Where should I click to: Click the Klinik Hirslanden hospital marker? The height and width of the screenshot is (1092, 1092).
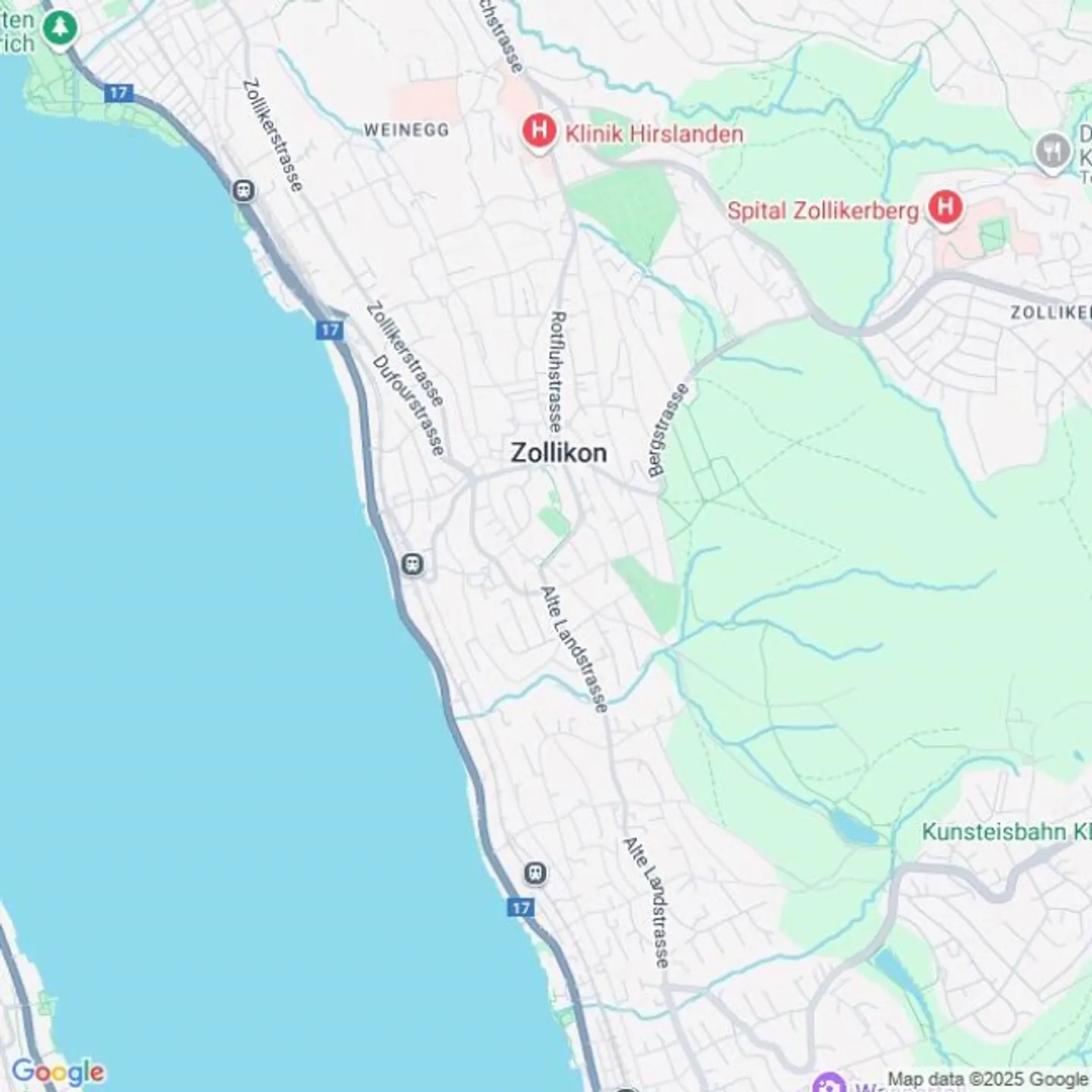[539, 132]
